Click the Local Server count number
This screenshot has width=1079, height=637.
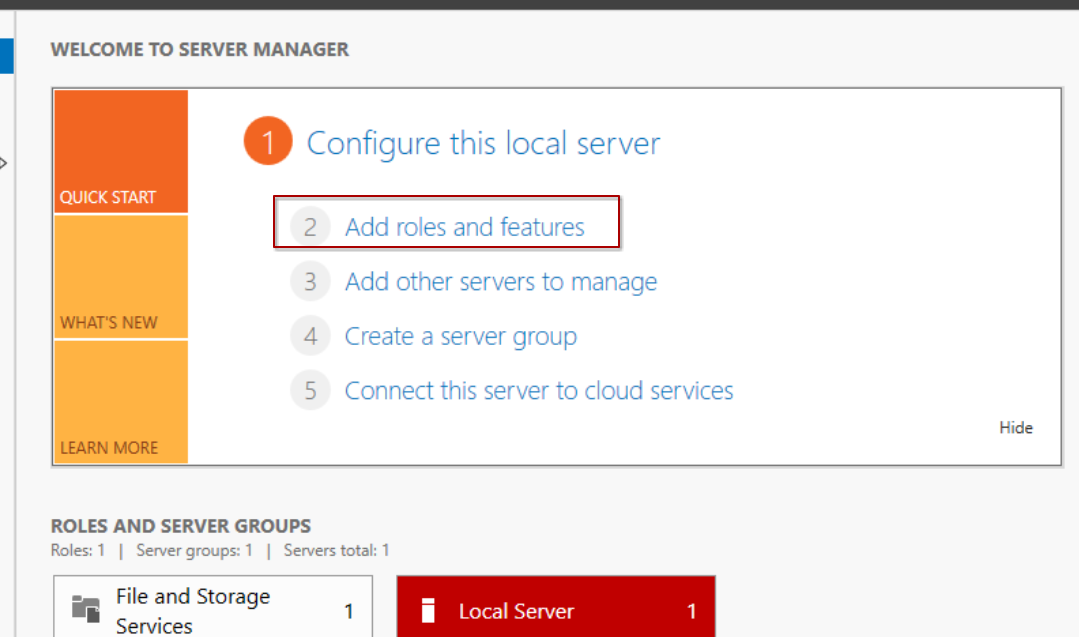[691, 611]
